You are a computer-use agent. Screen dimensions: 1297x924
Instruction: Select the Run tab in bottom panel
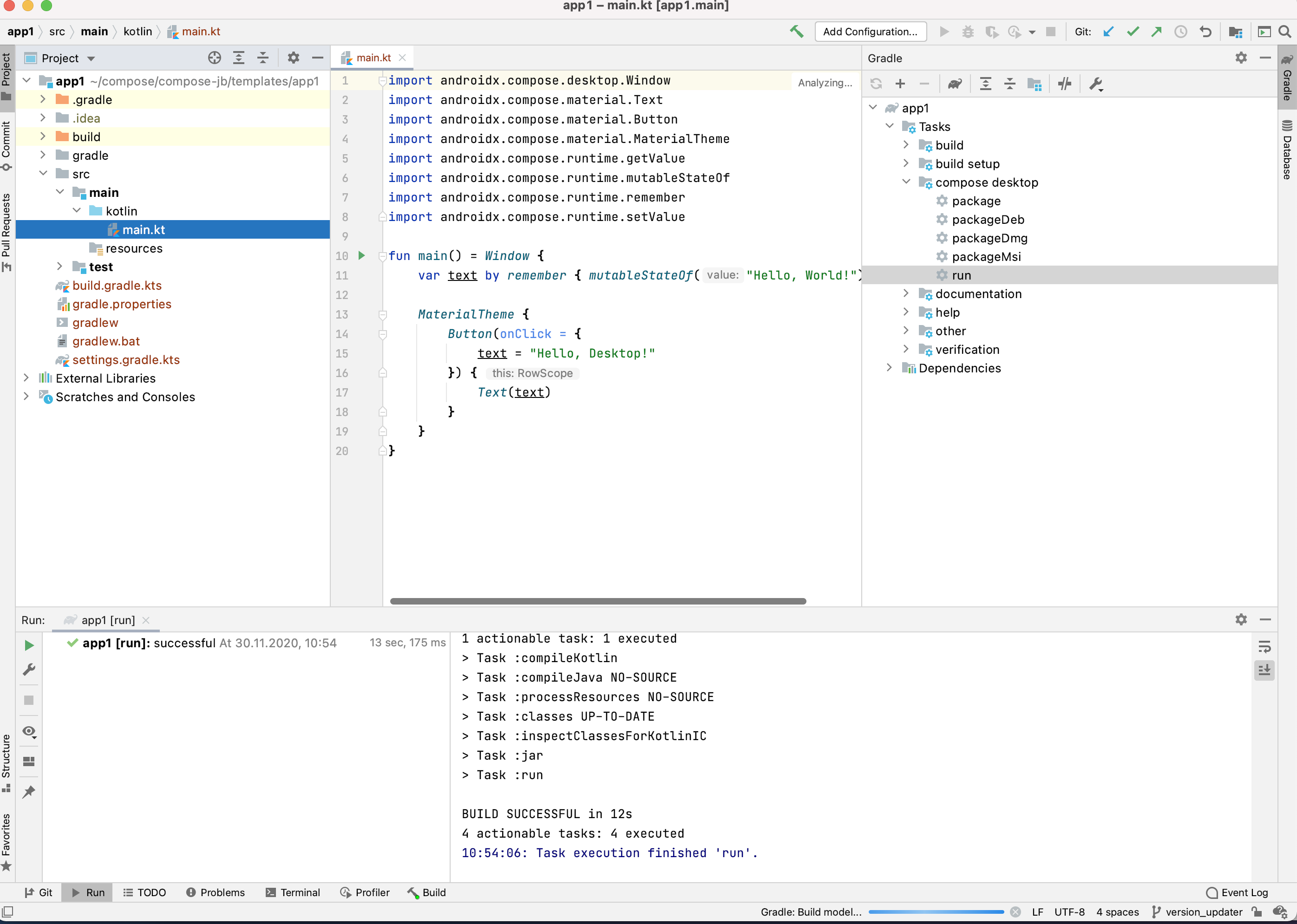click(94, 892)
